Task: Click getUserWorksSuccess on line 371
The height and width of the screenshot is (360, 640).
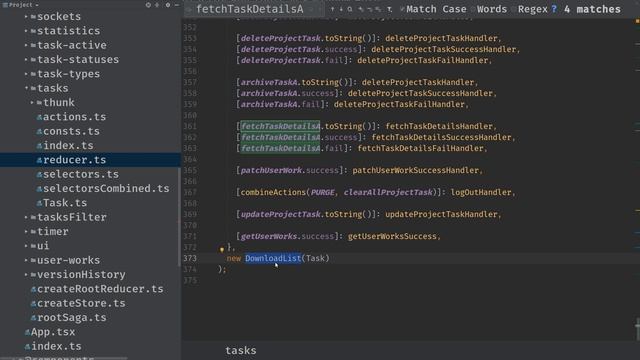Action: tap(392, 236)
